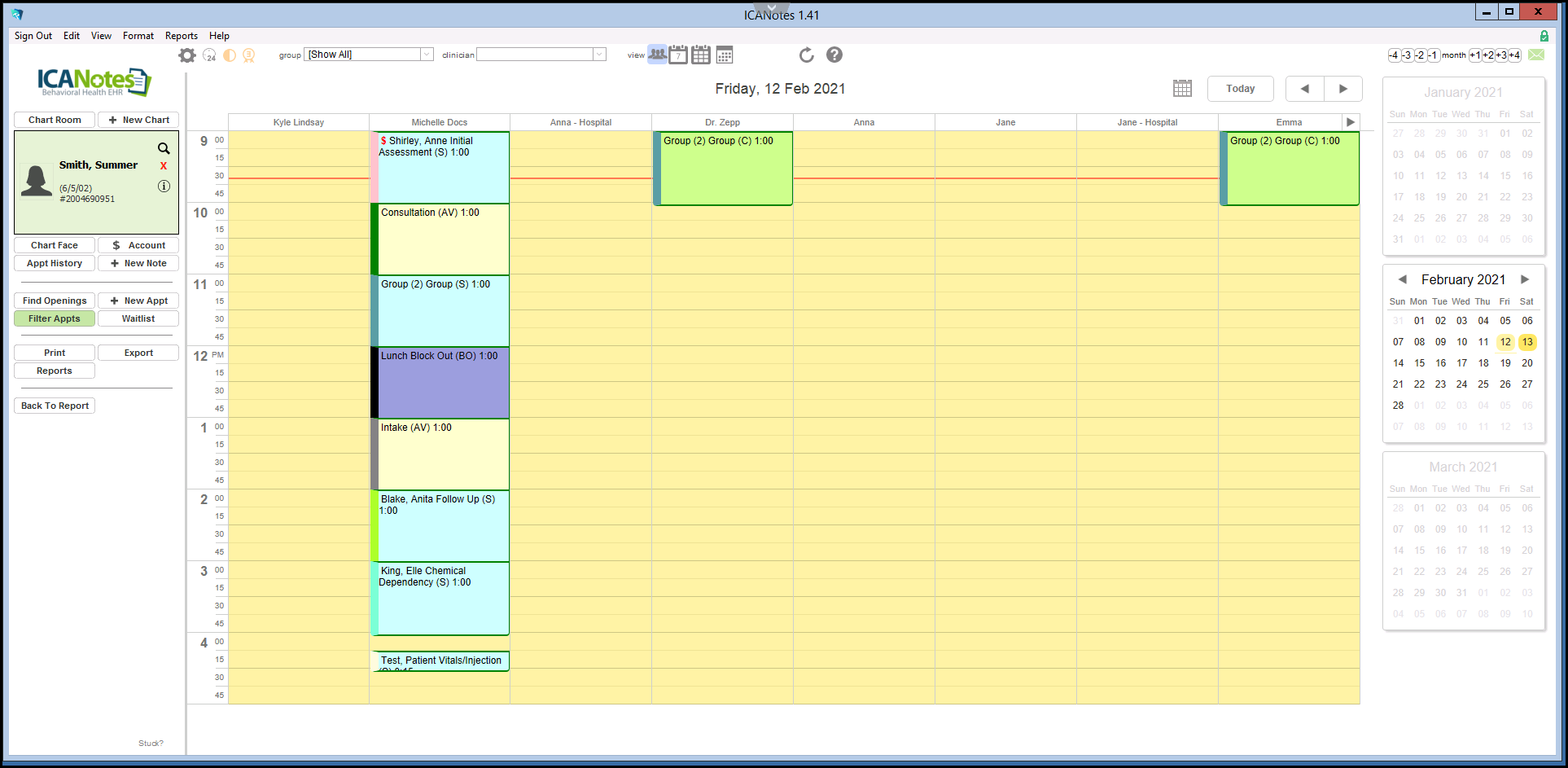Jump forward four months with +4
Screen dimensions: 1568x768
coord(1514,55)
